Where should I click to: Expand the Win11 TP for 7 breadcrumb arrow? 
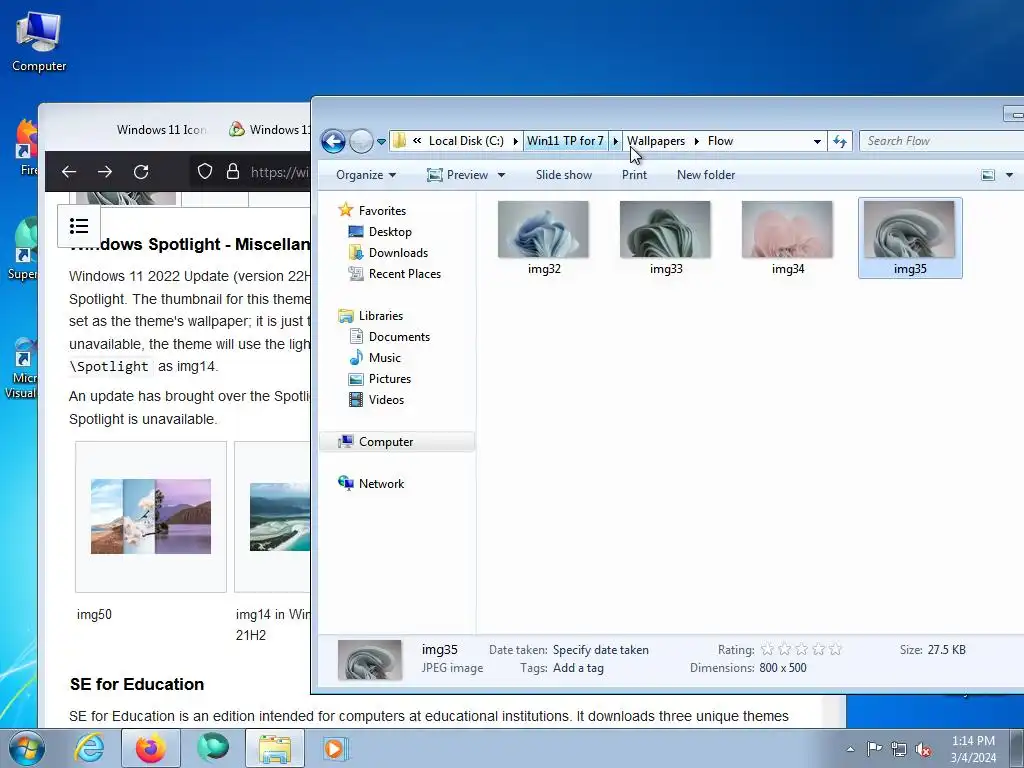point(615,141)
